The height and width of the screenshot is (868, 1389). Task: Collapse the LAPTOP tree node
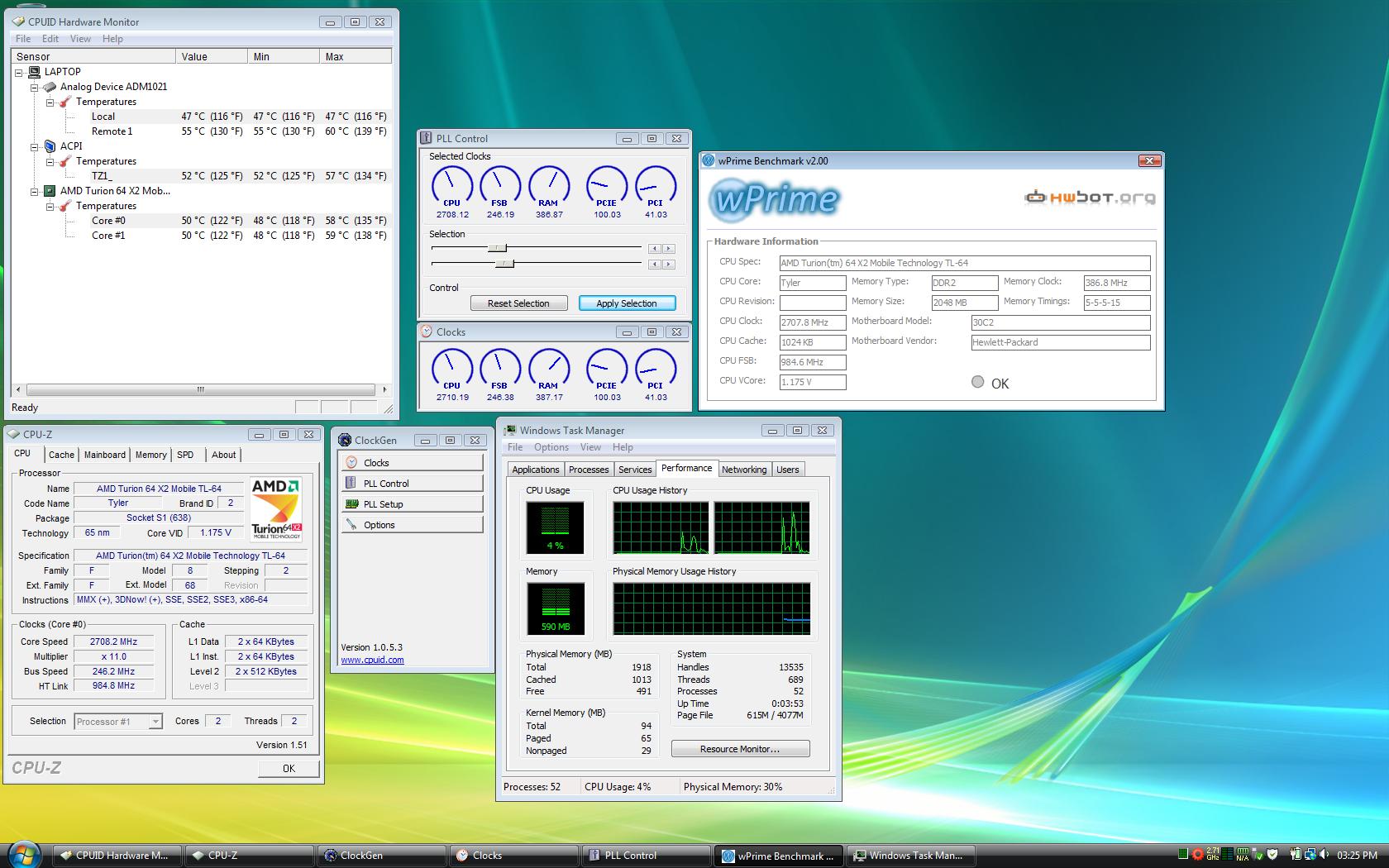click(x=19, y=72)
